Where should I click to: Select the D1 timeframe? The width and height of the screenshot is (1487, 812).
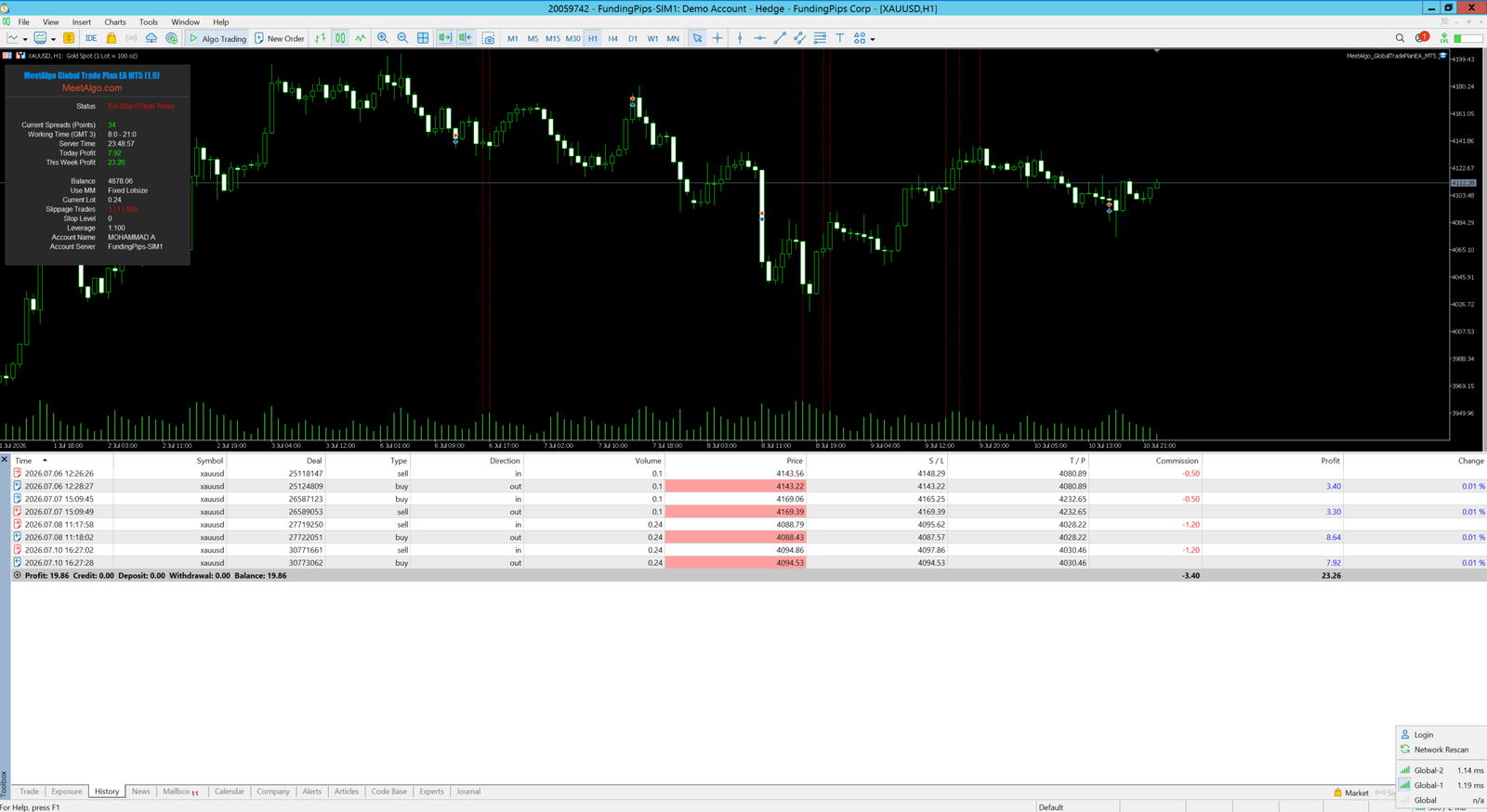pyautogui.click(x=633, y=38)
